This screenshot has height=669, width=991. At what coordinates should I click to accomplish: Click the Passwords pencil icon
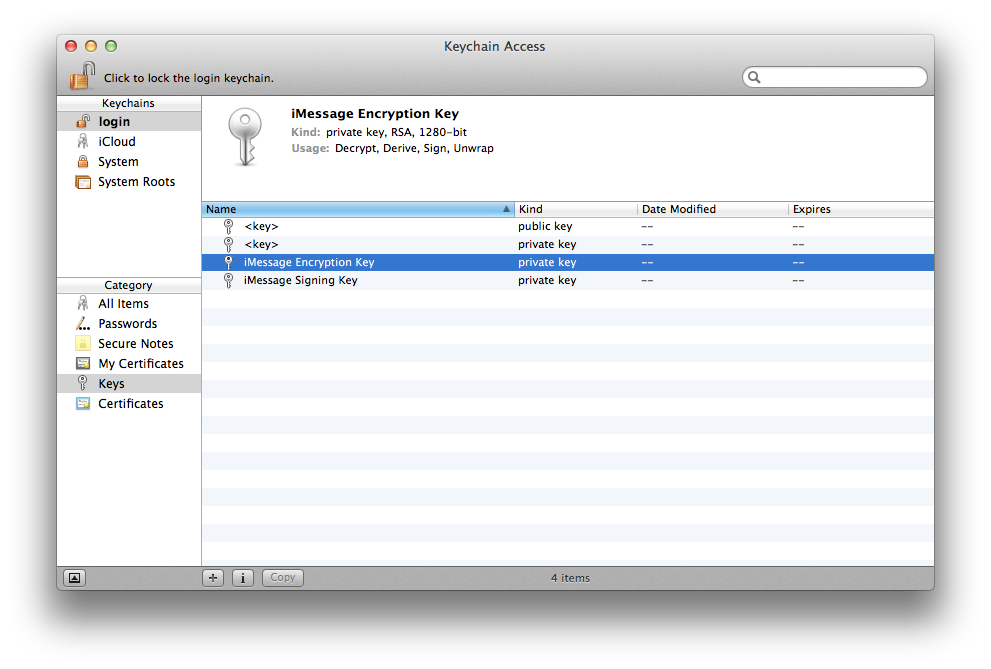(x=83, y=323)
